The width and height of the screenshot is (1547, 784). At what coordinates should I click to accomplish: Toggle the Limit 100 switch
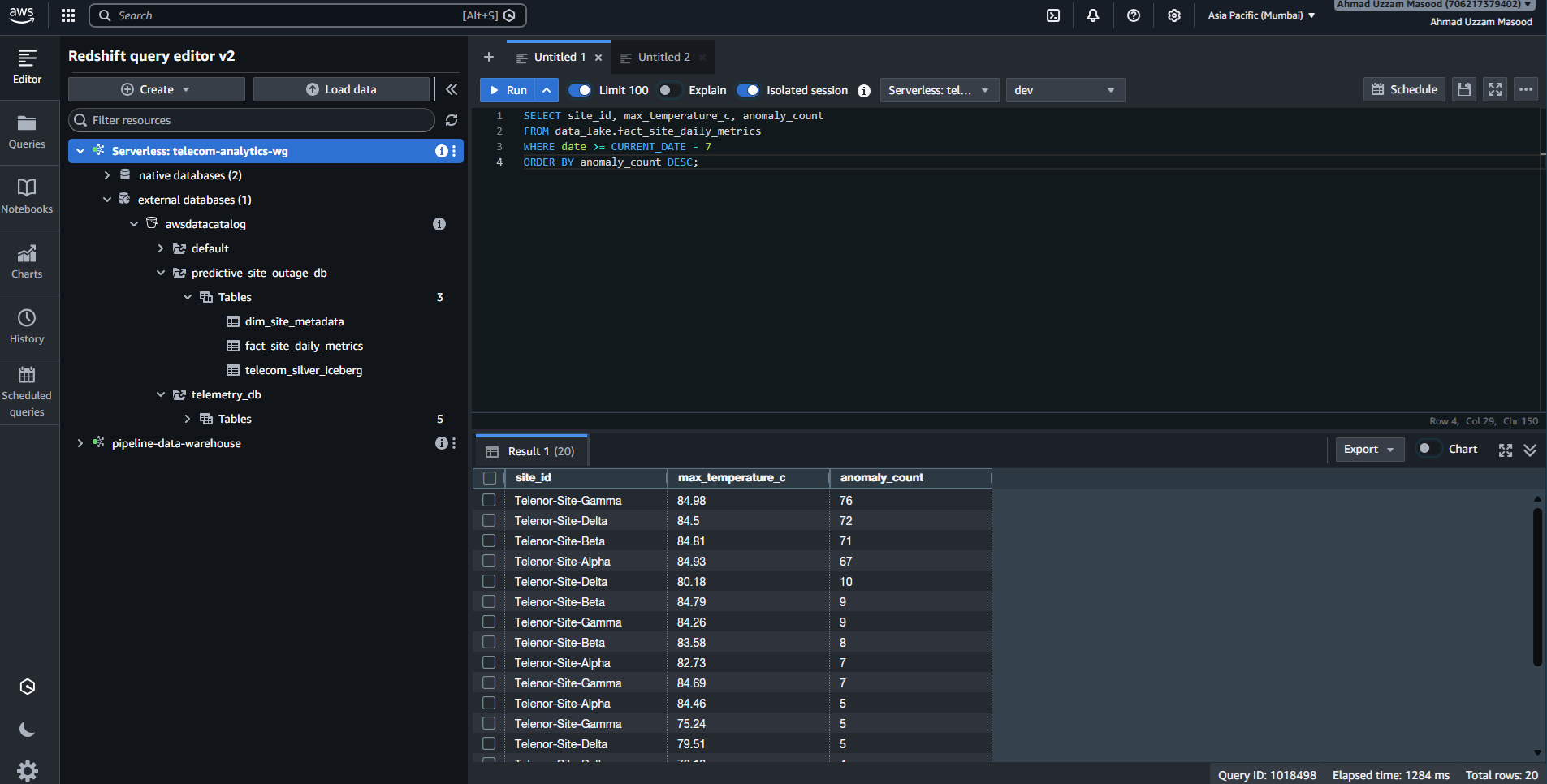580,90
